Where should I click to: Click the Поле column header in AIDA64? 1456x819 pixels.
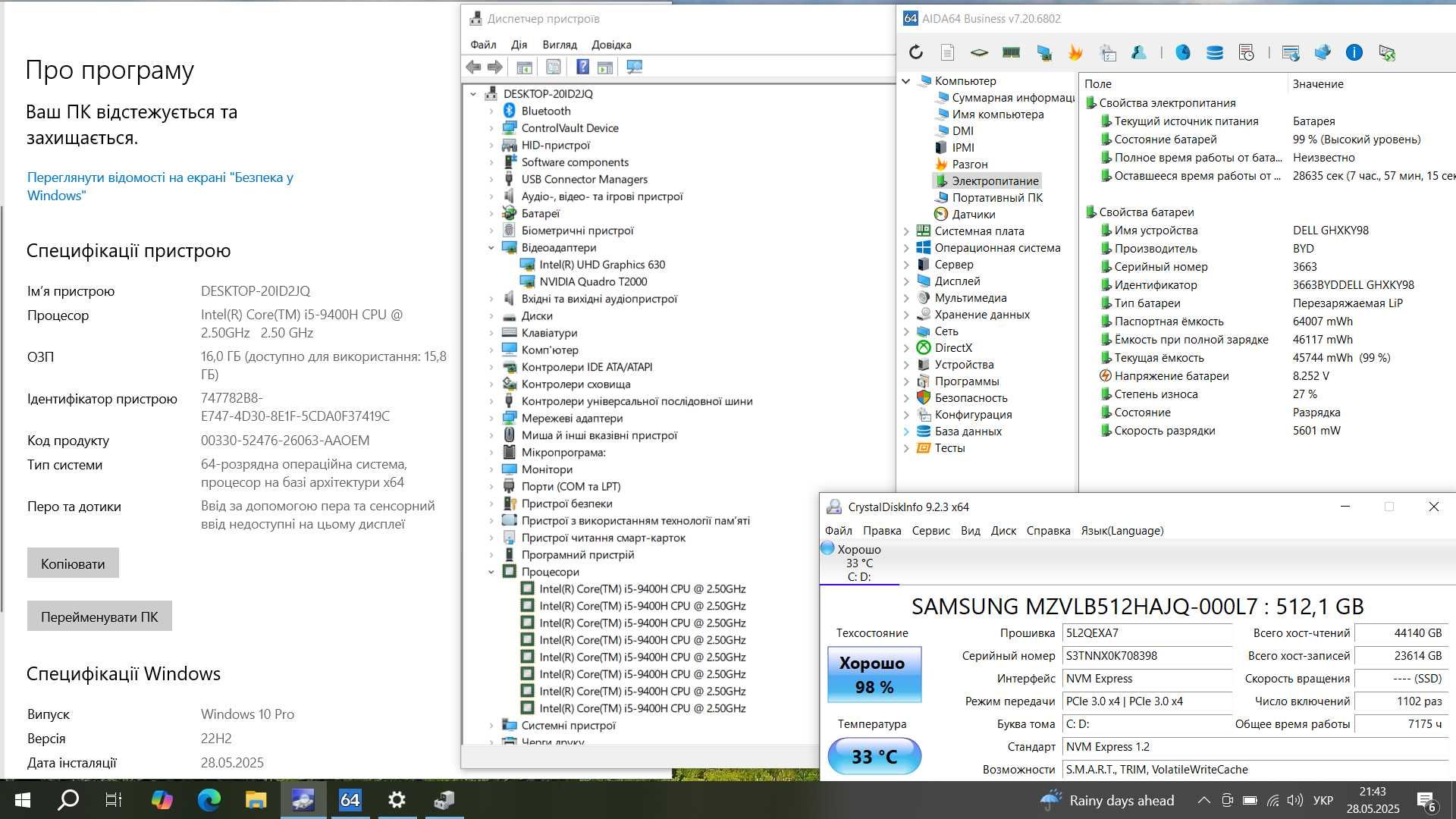[x=1183, y=83]
